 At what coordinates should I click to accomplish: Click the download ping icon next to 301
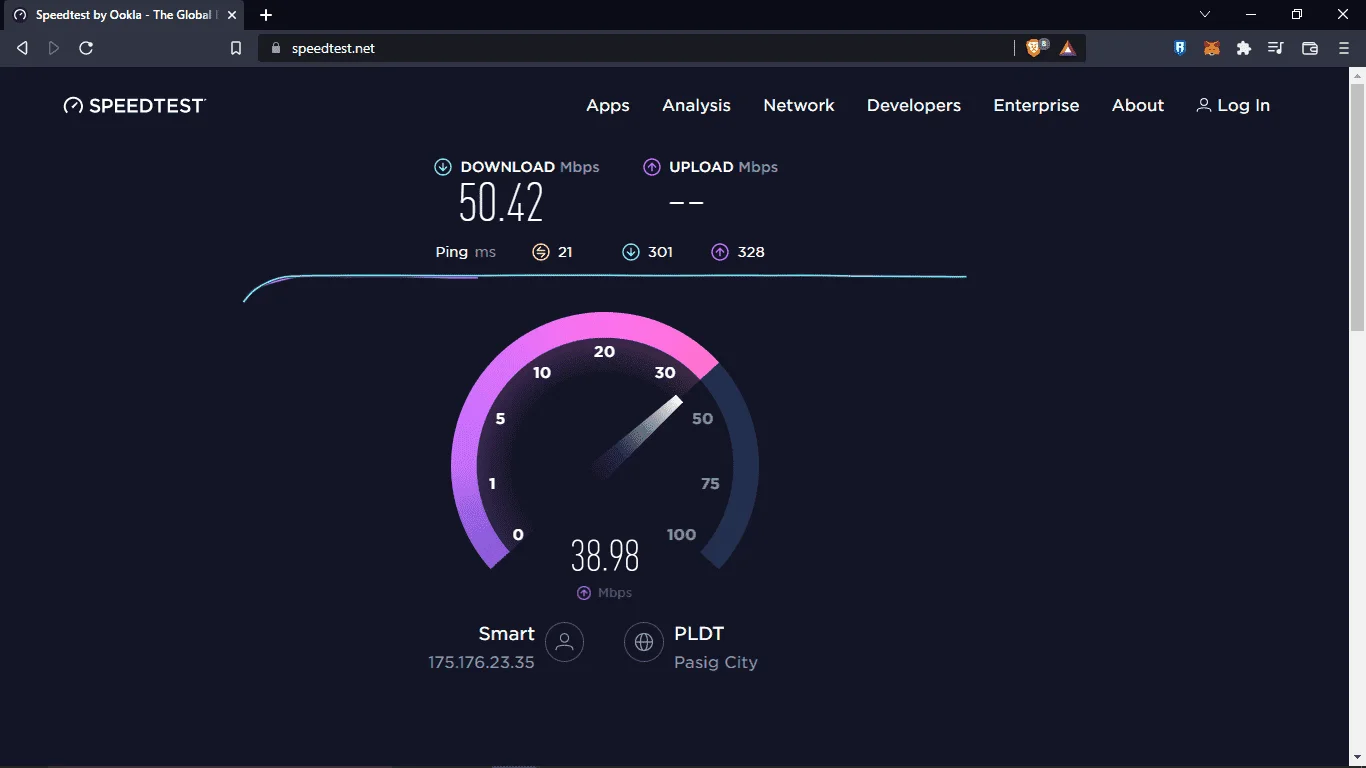[x=631, y=252]
